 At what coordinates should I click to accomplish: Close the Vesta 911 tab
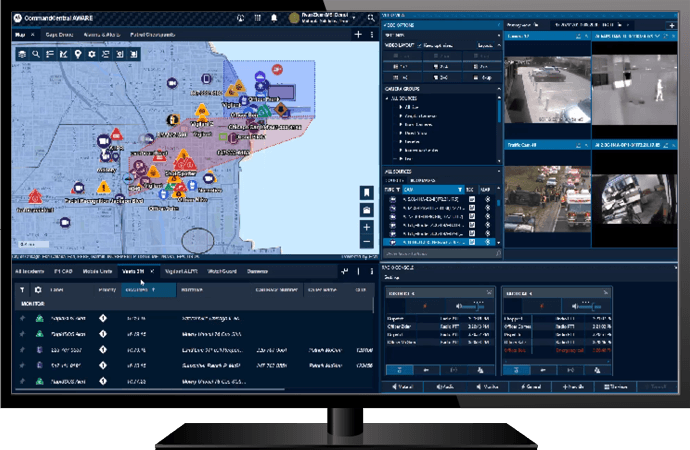(152, 271)
